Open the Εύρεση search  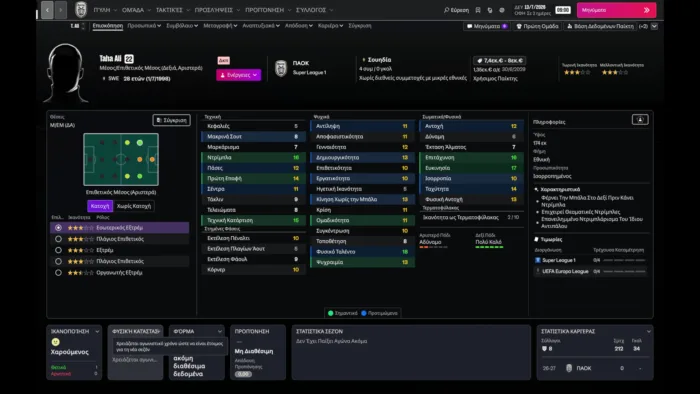pos(456,10)
